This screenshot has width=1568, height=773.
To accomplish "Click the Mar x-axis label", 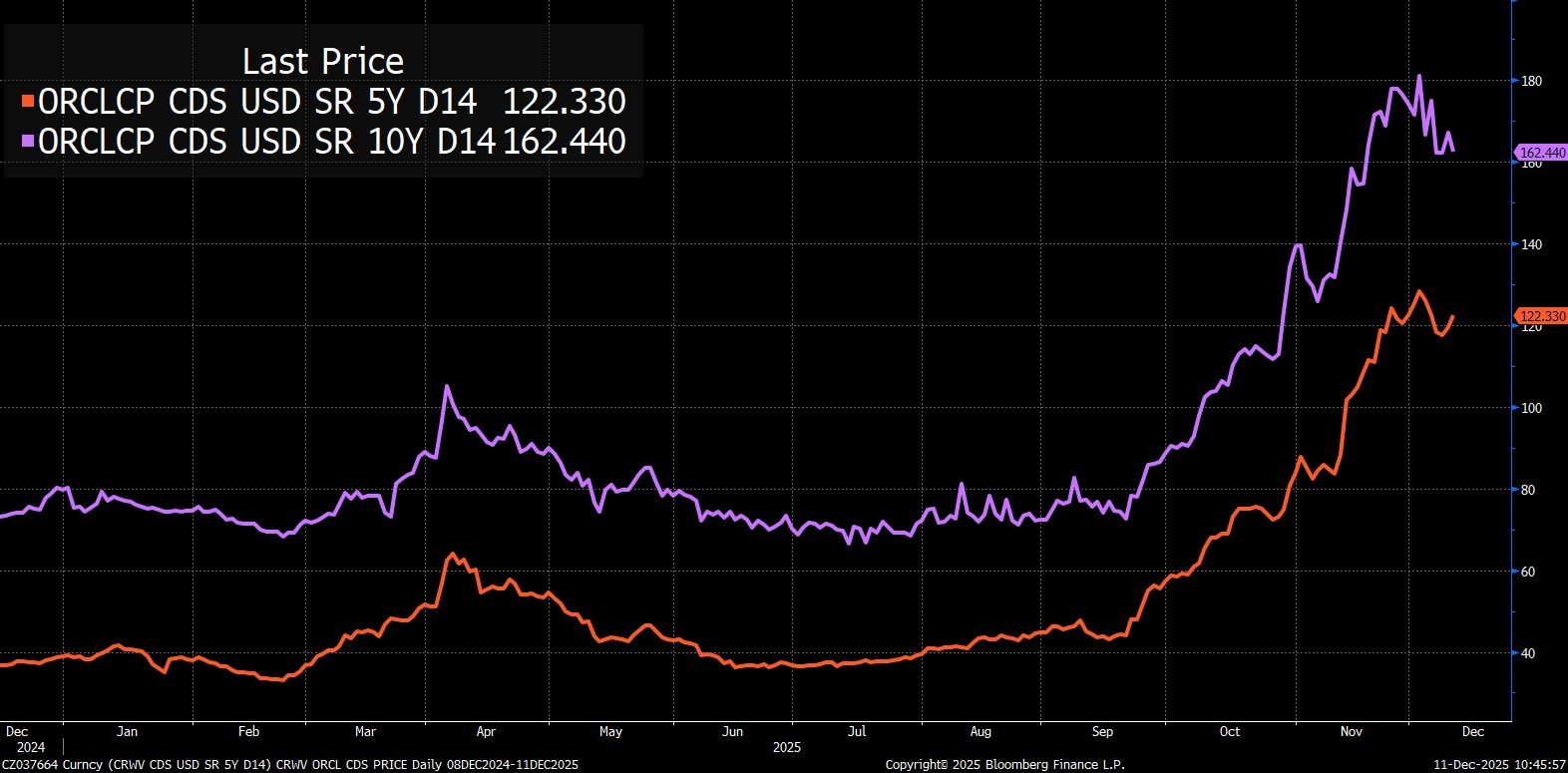I will tap(366, 731).
